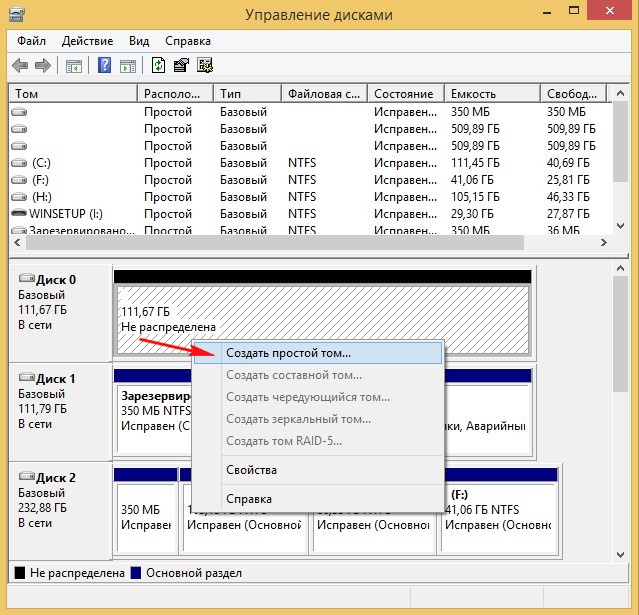639x615 pixels.
Task: Select 'Свойства' in the context menu
Action: click(x=251, y=470)
